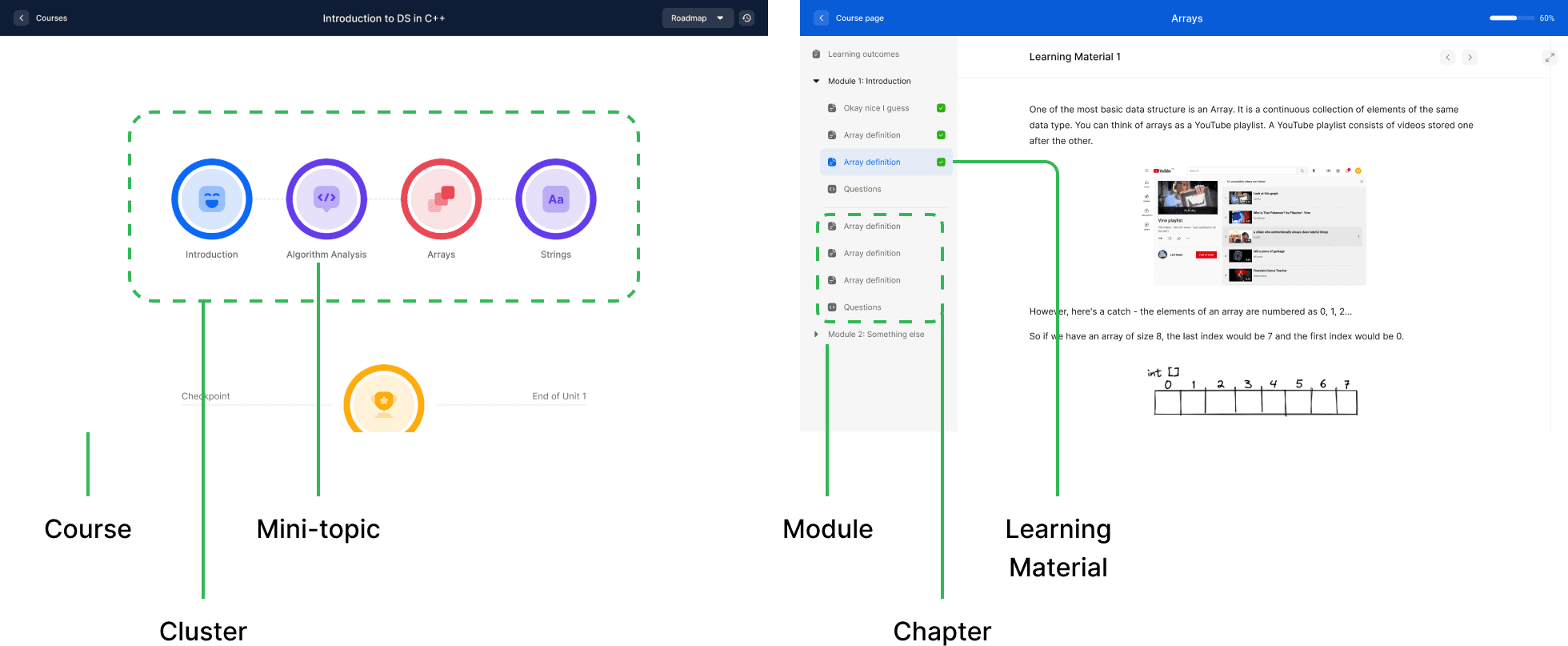Click the Learning Material 1 heading
The width and height of the screenshot is (1568, 646).
(x=1074, y=57)
